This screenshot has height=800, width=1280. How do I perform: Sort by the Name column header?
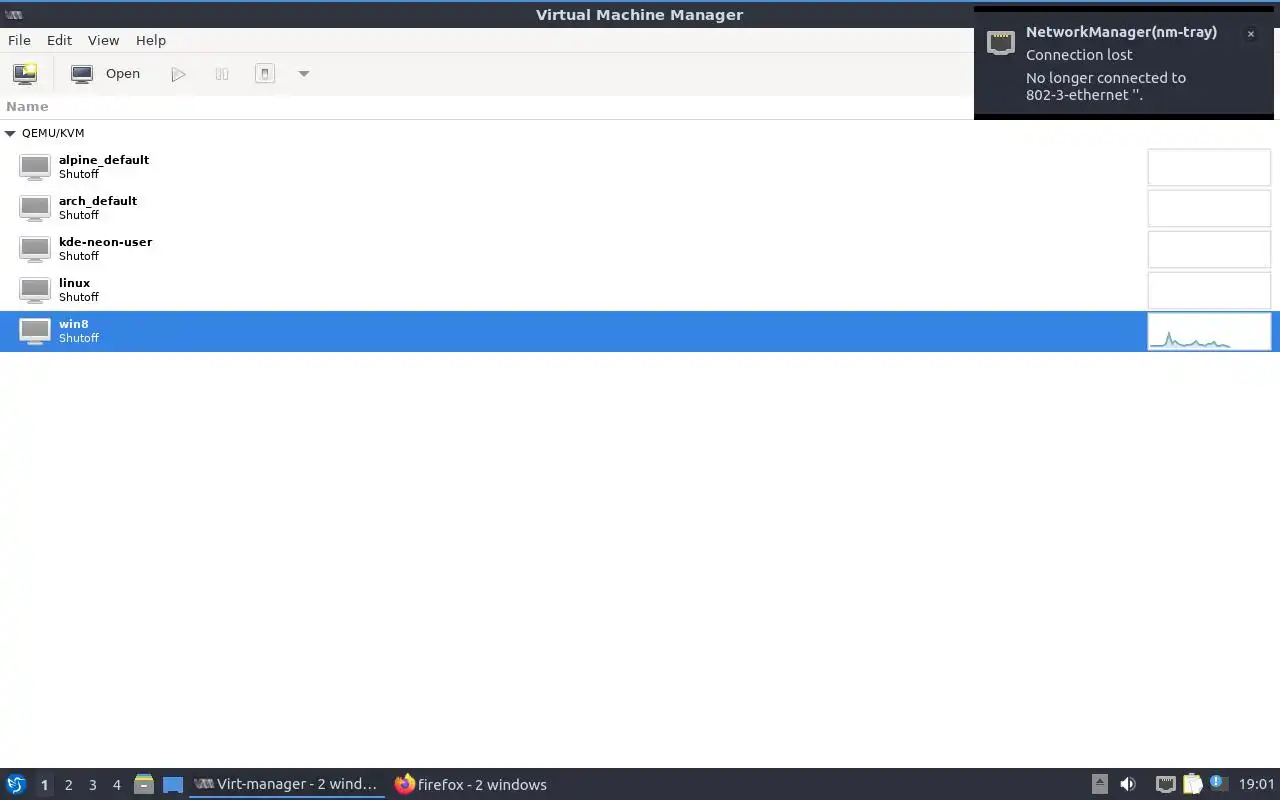click(x=27, y=106)
